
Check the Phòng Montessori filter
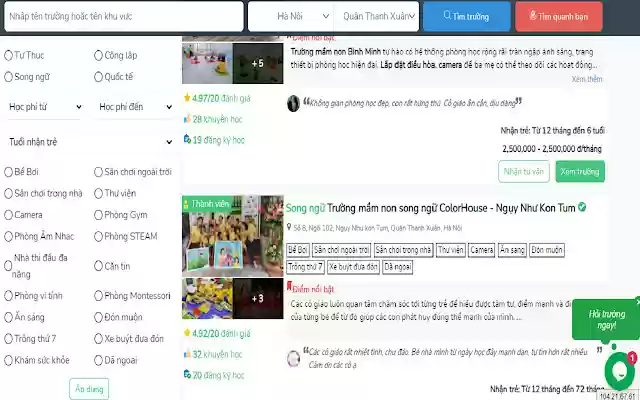pos(98,296)
